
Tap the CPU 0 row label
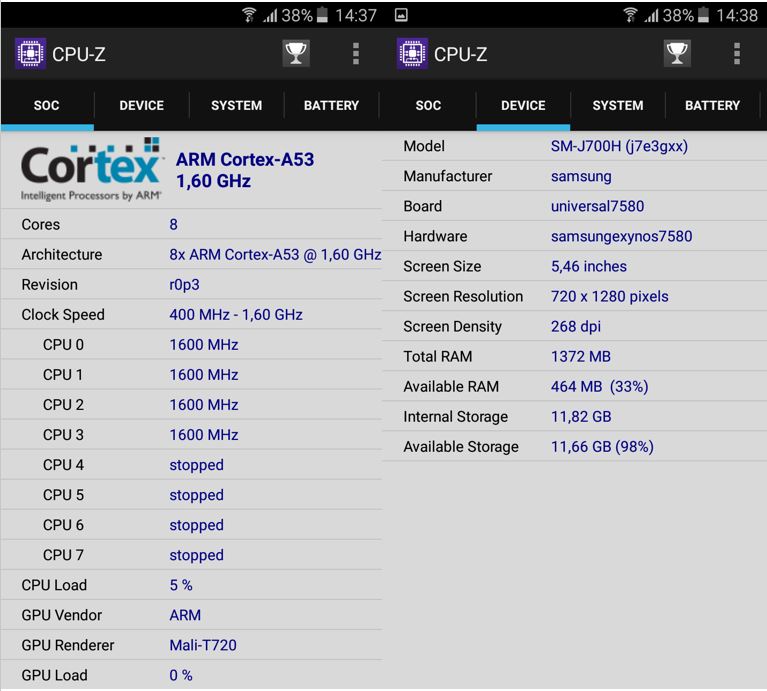[63, 345]
